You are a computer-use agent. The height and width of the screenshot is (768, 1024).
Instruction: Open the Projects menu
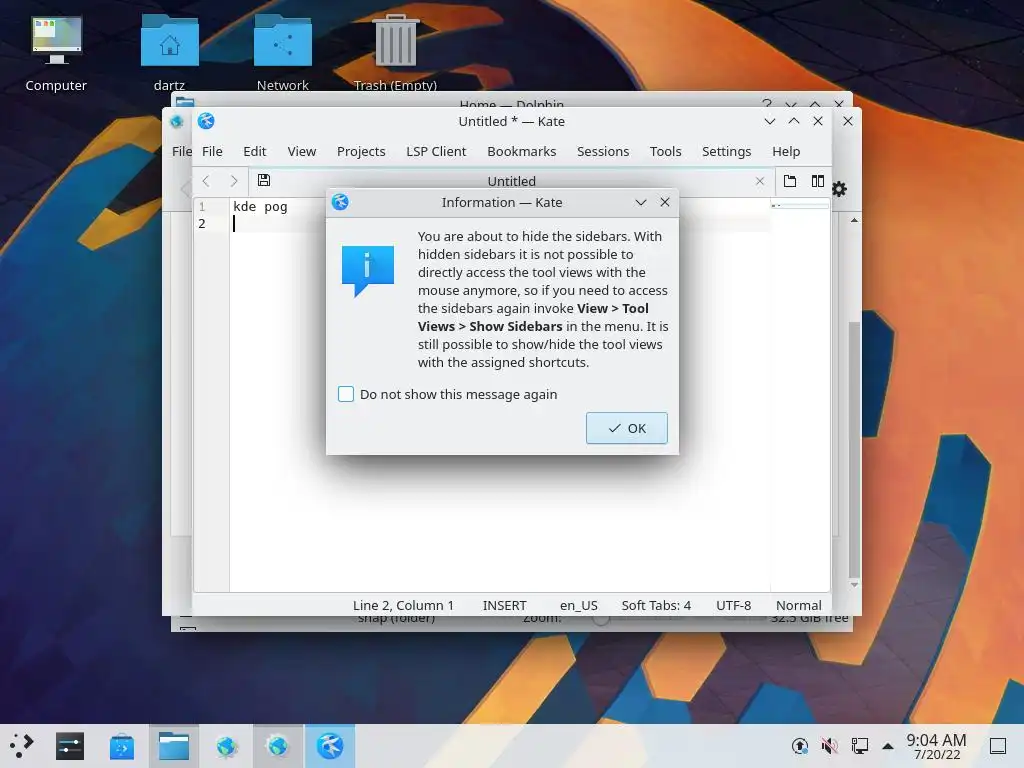click(361, 152)
